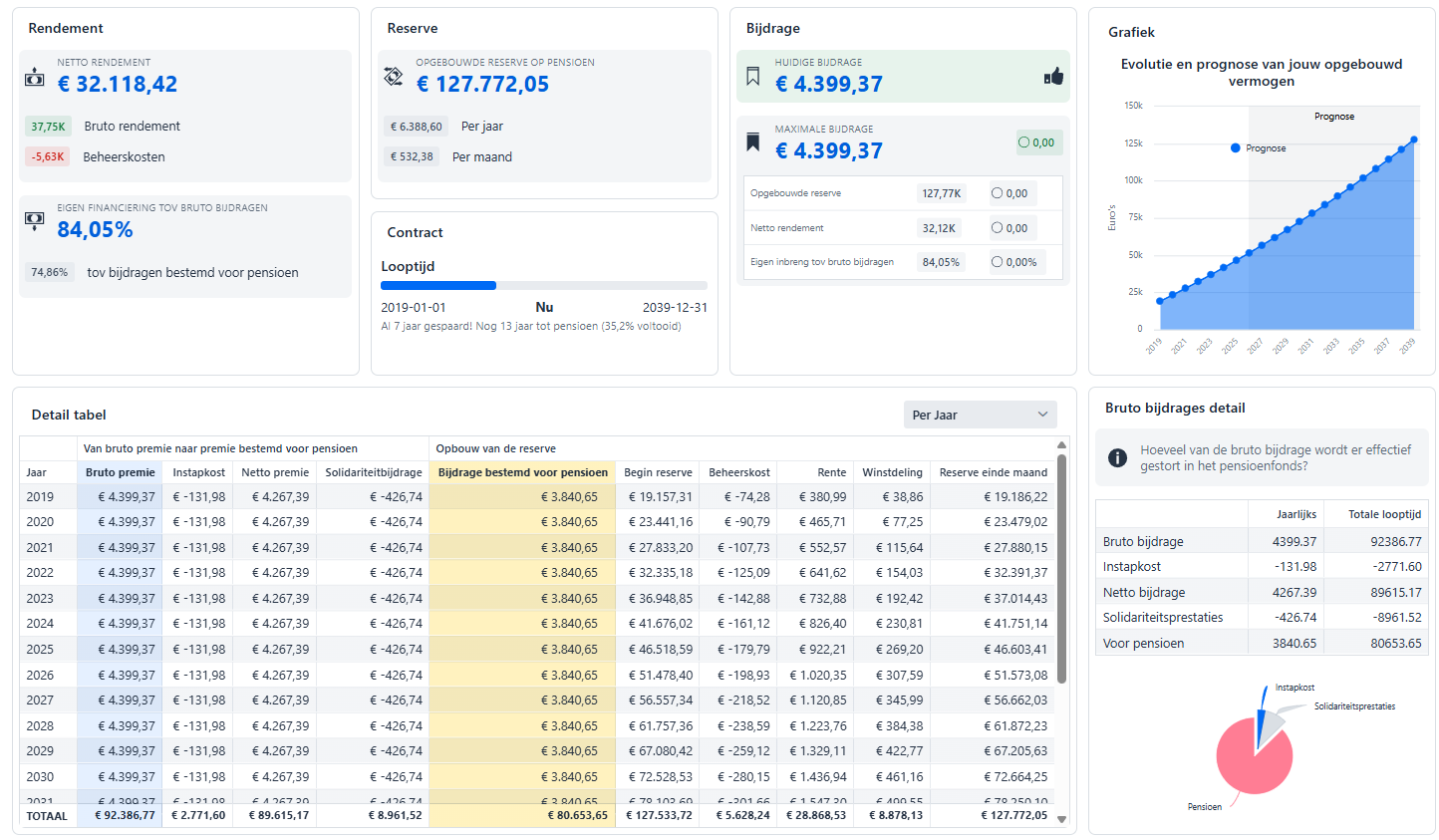Click the green 0,00 badge near Maximale bijdrage
This screenshot has width=1439, height=840.
click(1036, 142)
